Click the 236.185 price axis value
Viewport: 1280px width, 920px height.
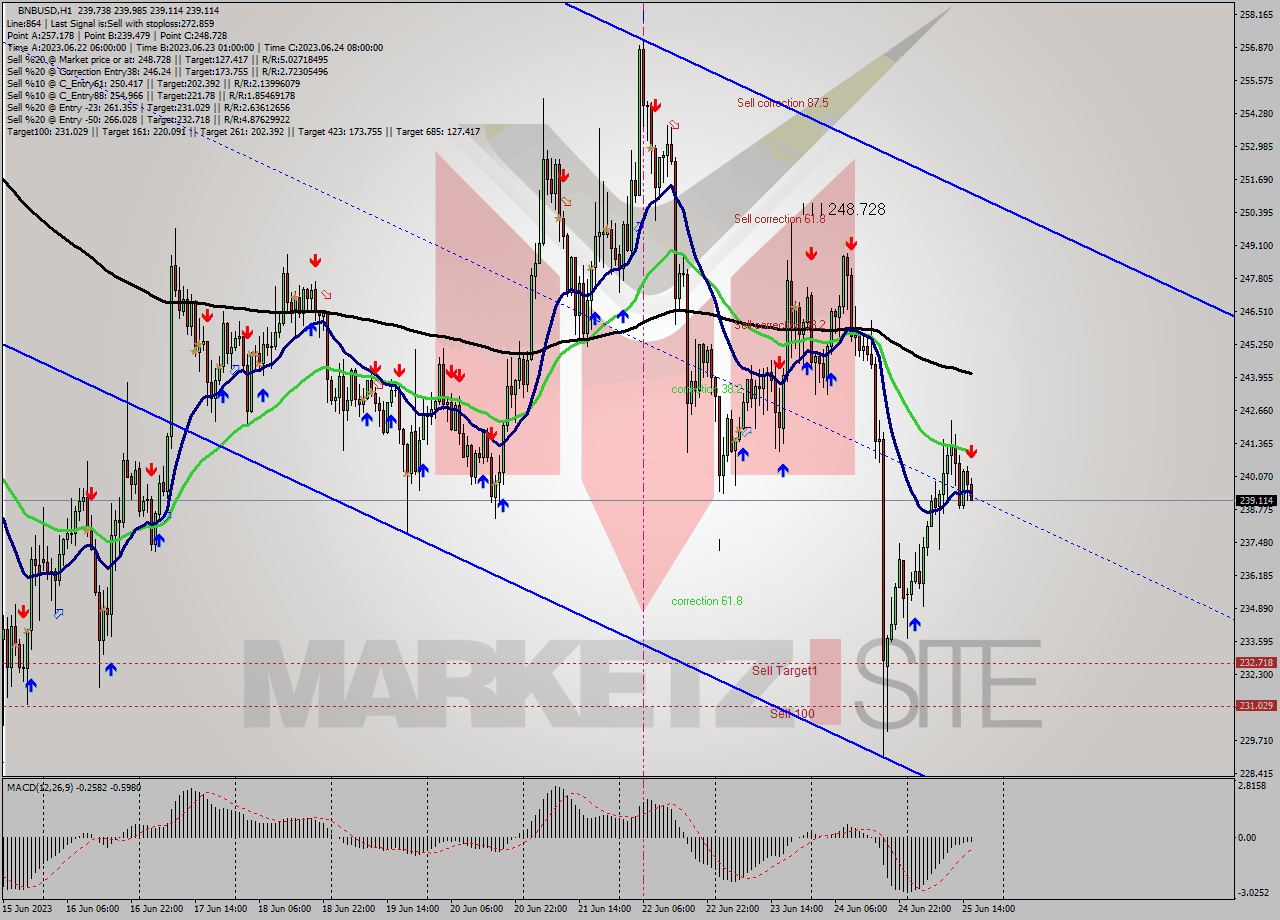pos(1256,575)
